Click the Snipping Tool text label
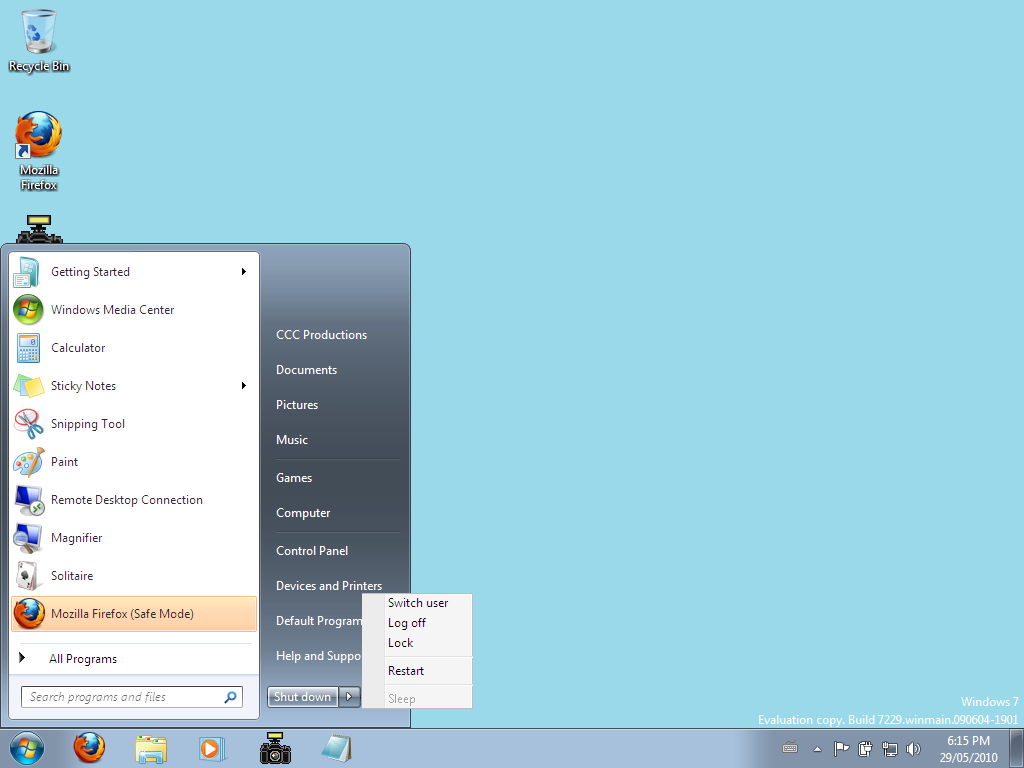Screen dimensions: 1024x768 click(88, 424)
